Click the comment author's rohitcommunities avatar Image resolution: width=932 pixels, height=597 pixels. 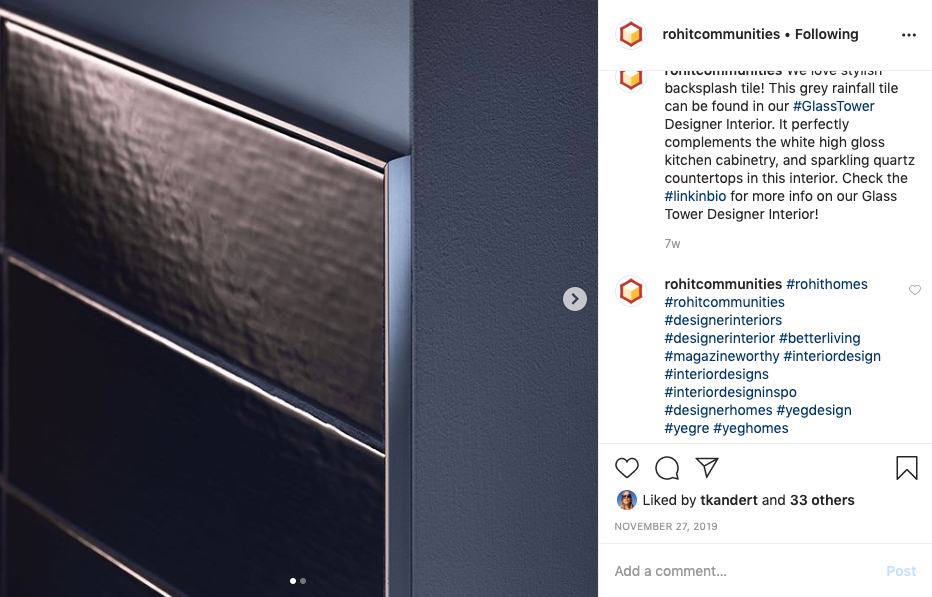pos(631,291)
